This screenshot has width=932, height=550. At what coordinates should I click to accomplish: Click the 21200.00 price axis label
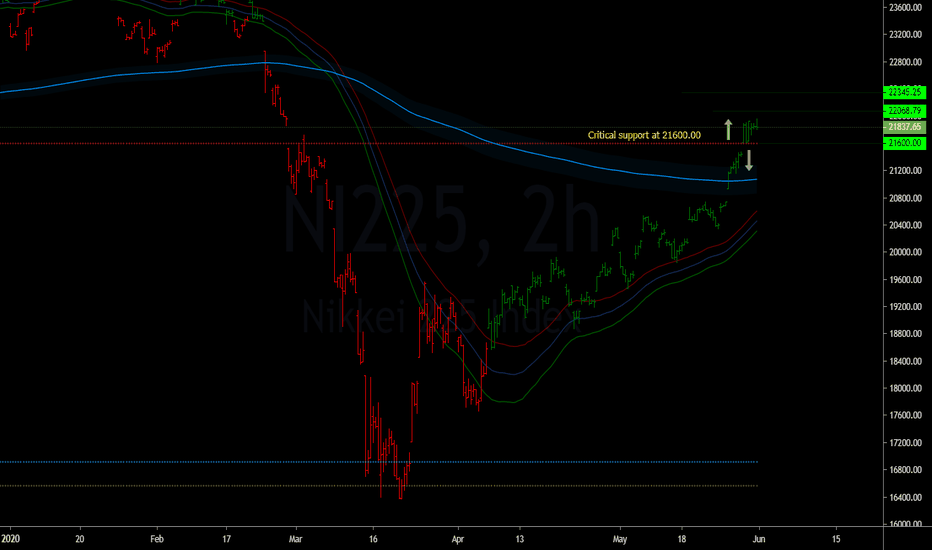pos(905,171)
